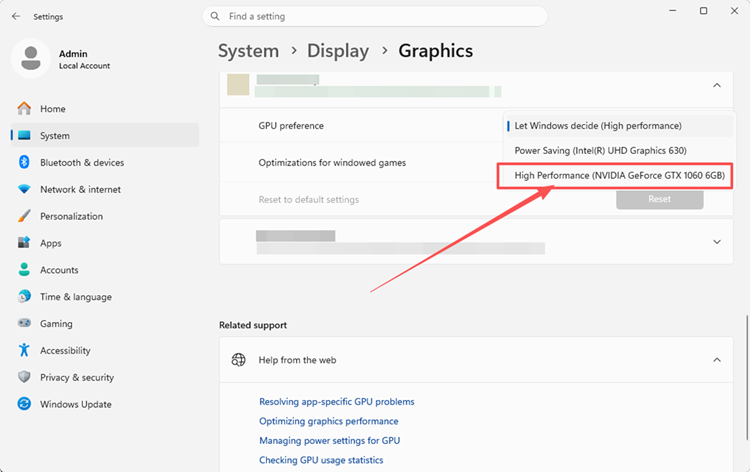Click the Privacy shield icon
The image size is (750, 472).
pos(24,377)
